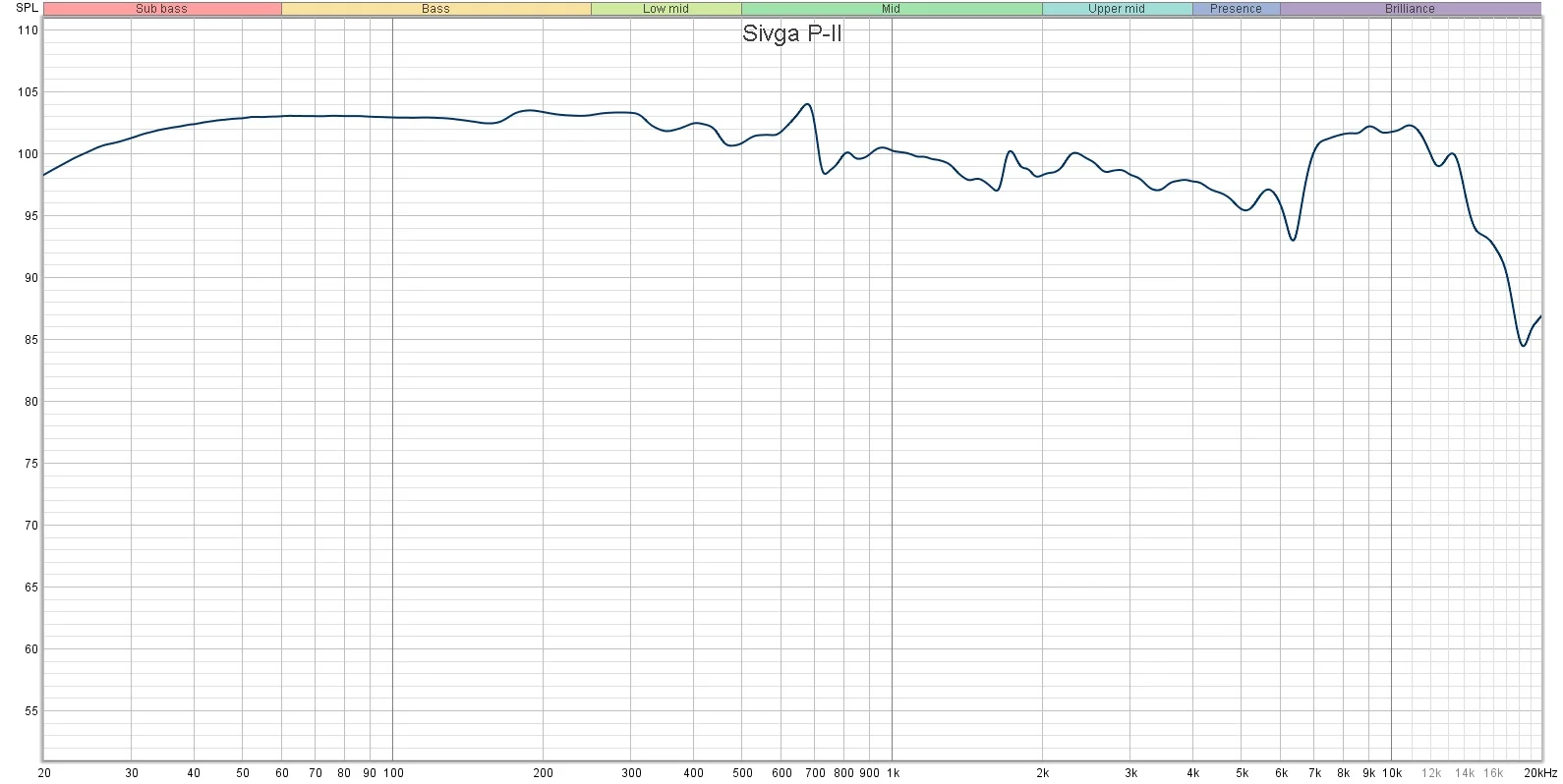Select the 40 frequency axis label
Viewport: 1563px width, 784px height.
[194, 773]
